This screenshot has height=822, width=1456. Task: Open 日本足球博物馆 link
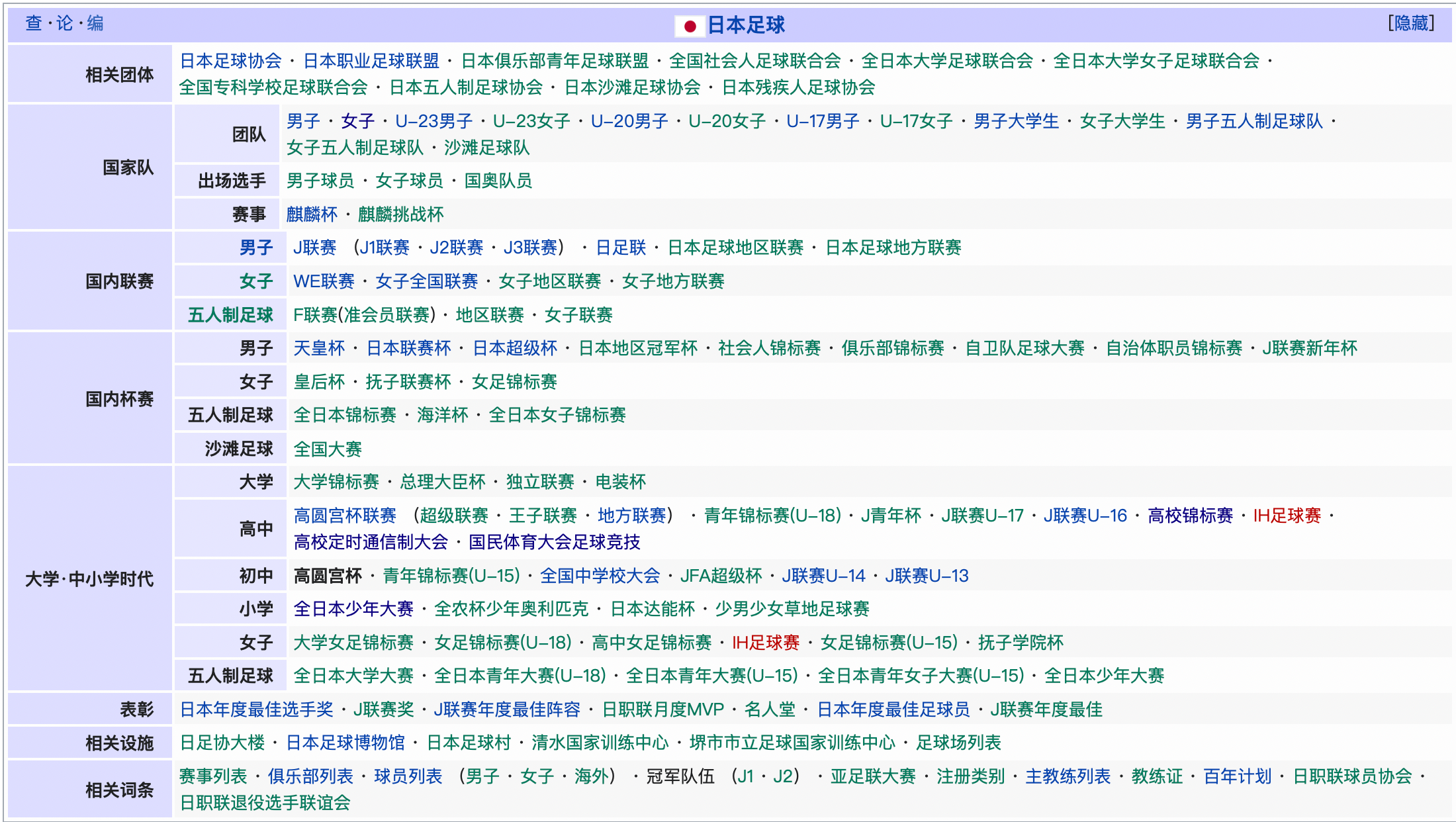pos(345,743)
